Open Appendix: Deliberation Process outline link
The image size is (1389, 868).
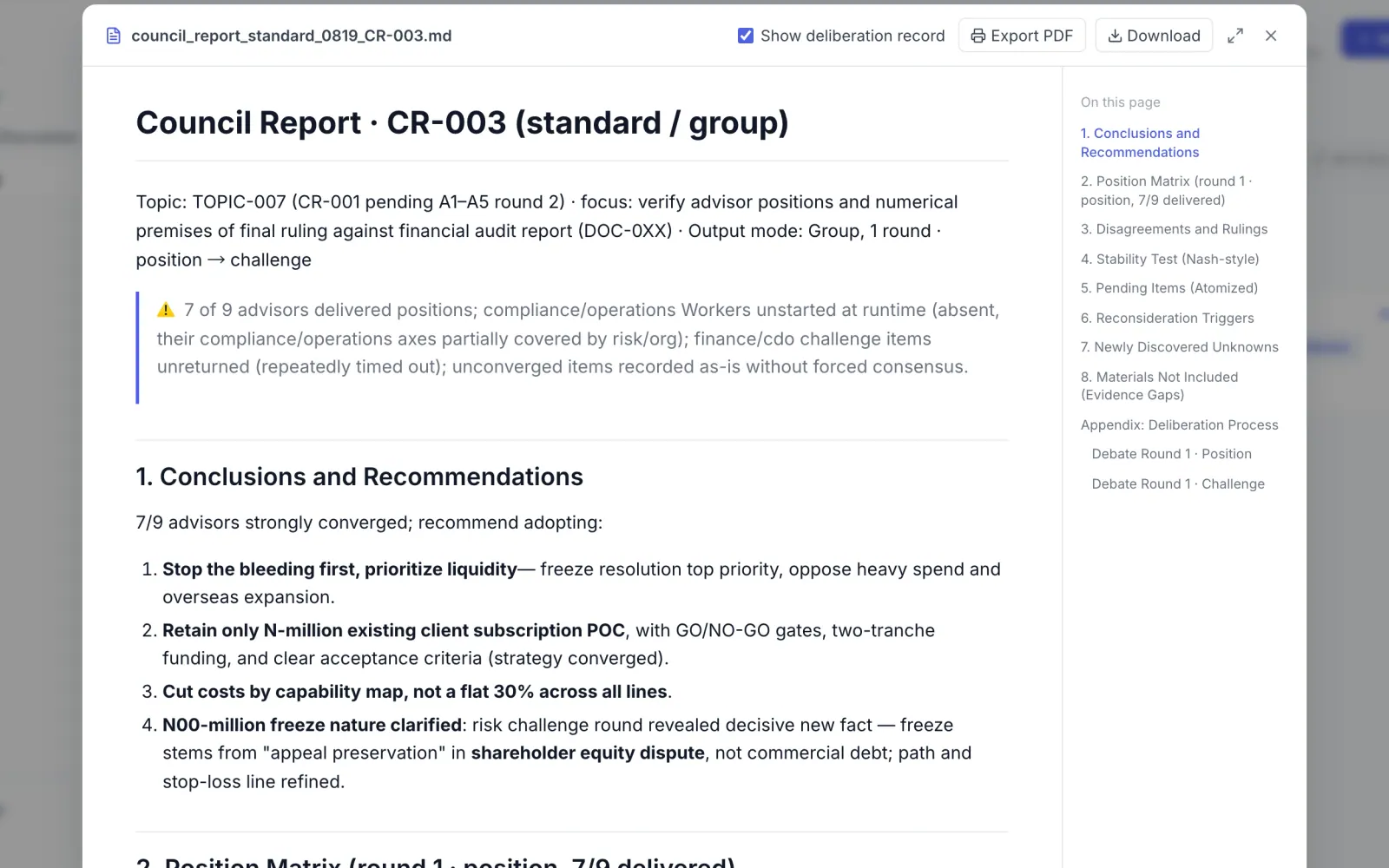click(1179, 424)
